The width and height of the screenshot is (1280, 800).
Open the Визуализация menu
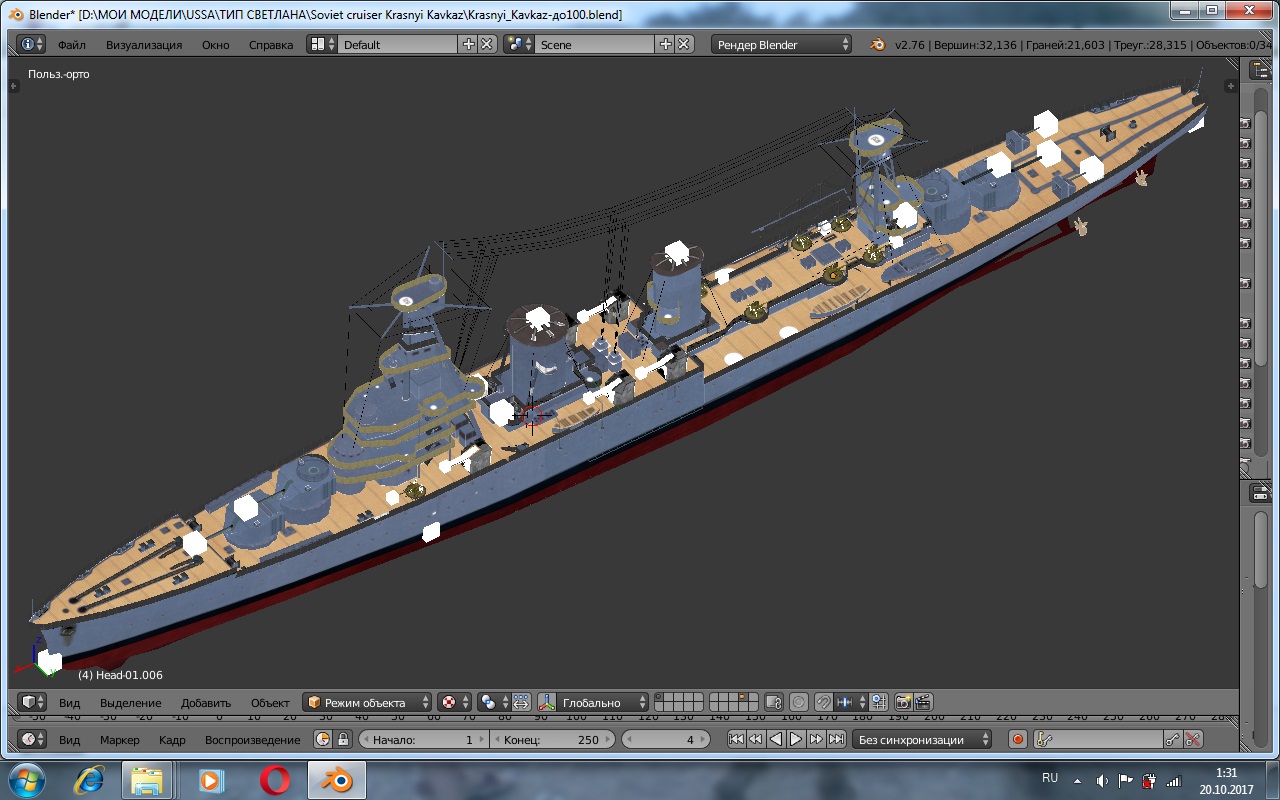tap(144, 45)
